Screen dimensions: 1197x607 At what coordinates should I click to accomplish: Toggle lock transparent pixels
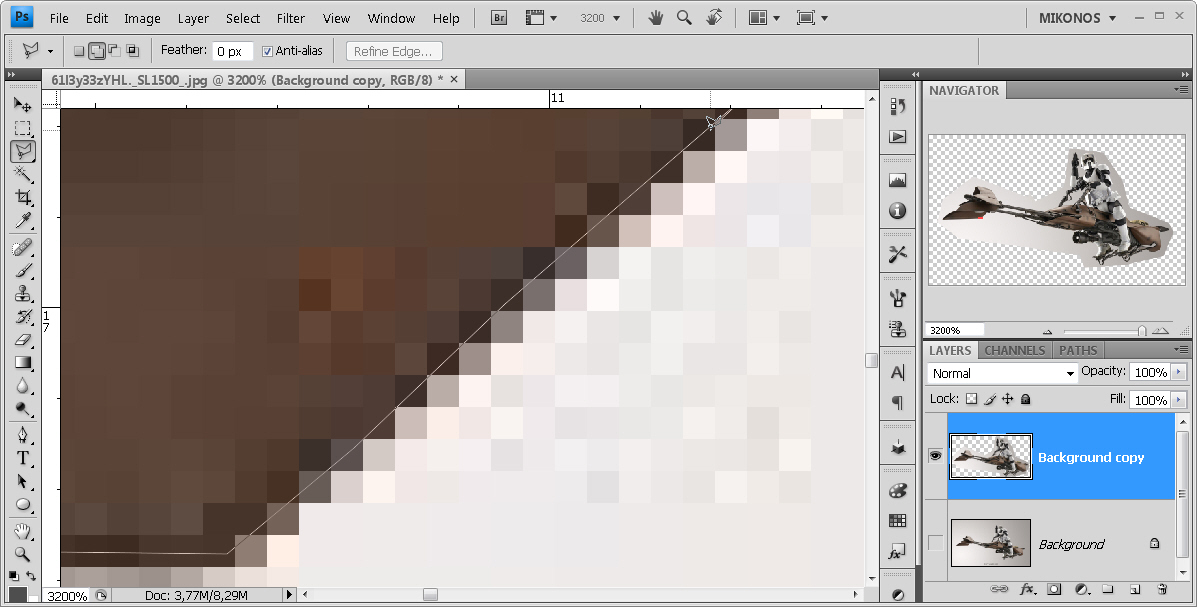coord(971,399)
